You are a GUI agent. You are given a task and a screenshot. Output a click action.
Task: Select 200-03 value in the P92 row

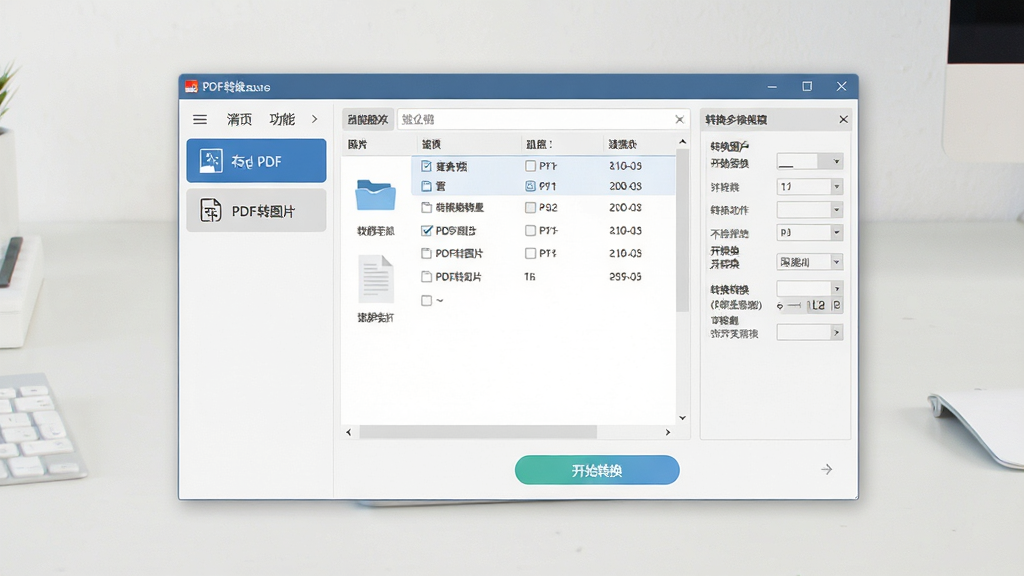(625, 208)
